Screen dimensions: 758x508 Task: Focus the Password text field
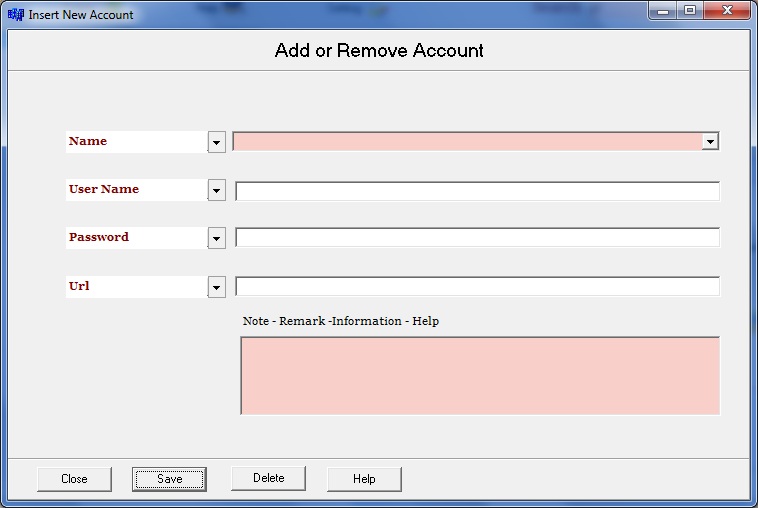coord(477,238)
